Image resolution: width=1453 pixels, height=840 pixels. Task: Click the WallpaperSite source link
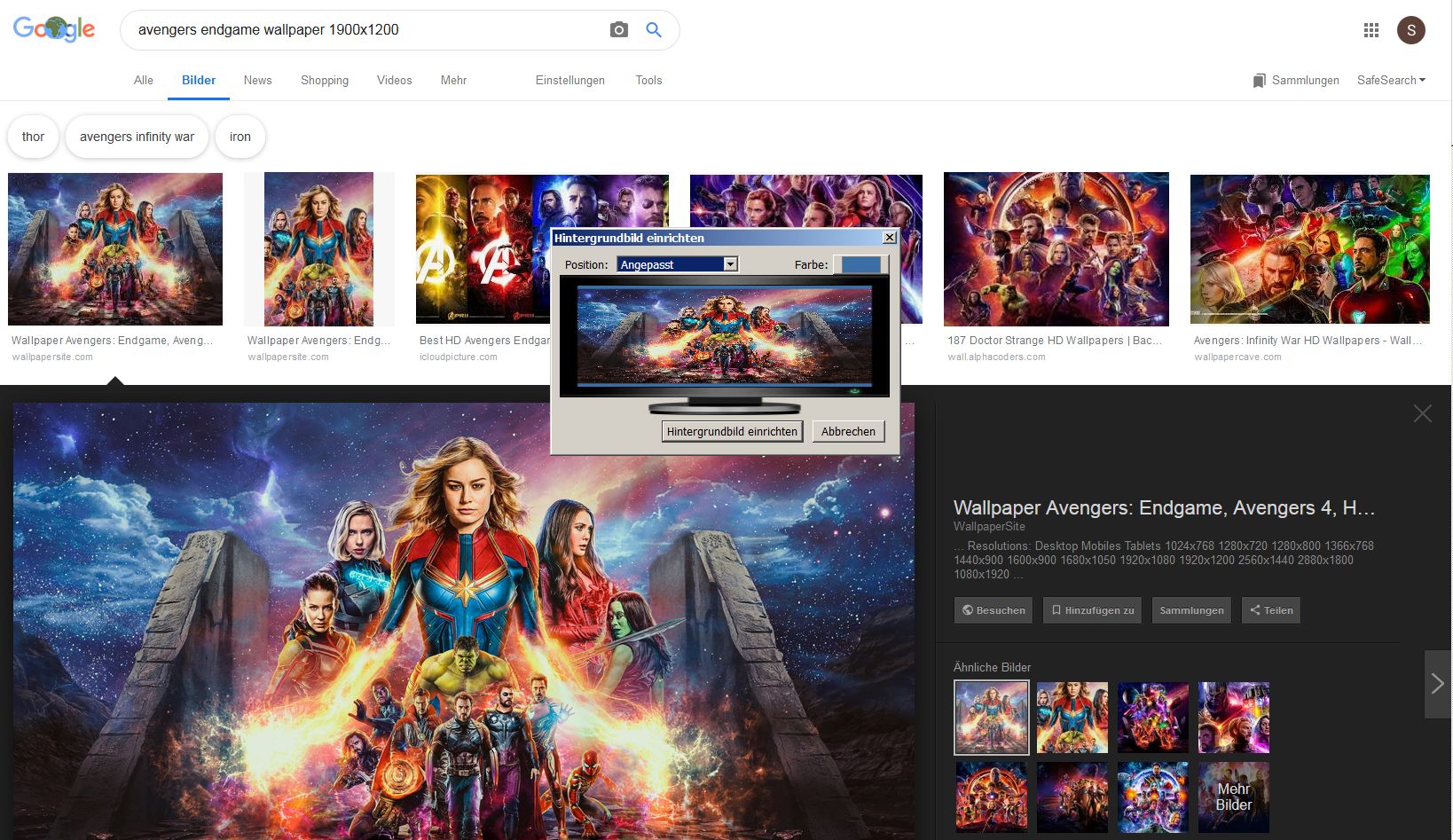click(x=989, y=526)
